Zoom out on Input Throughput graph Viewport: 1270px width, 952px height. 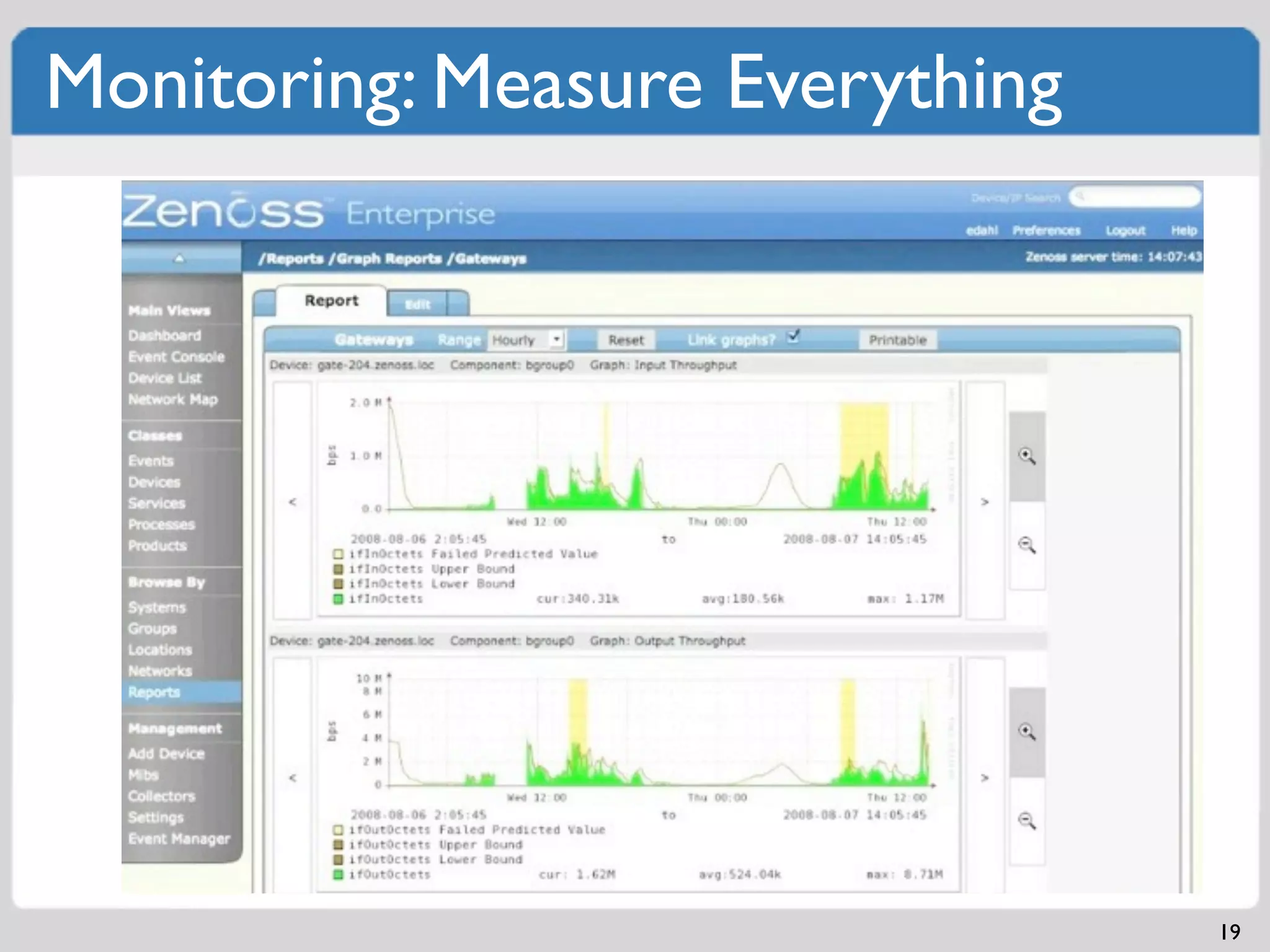(x=1027, y=545)
